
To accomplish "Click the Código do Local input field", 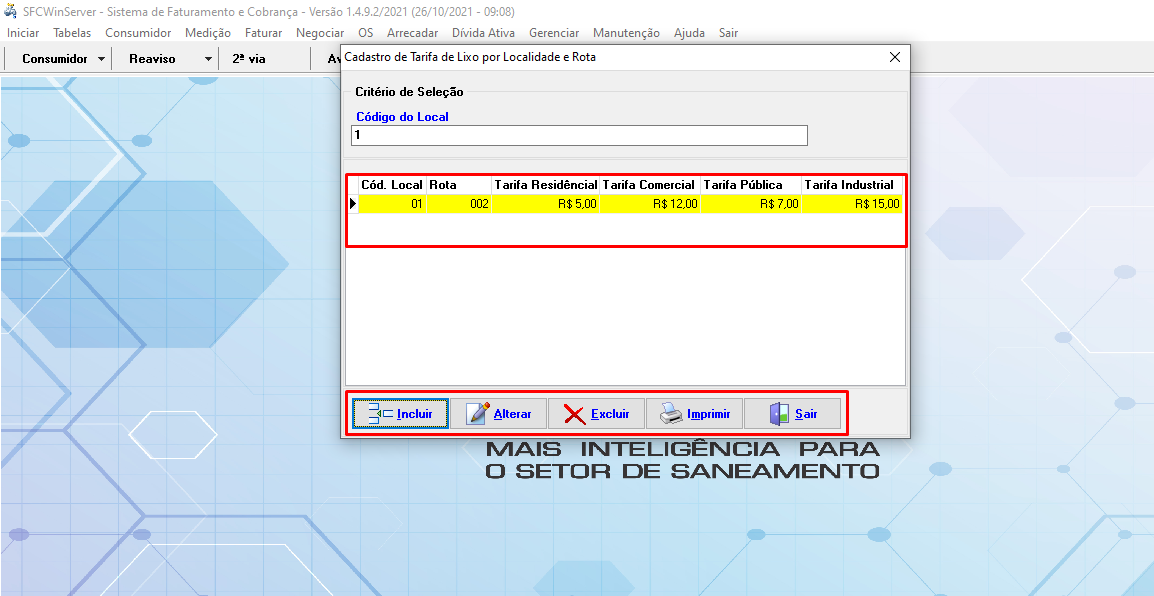I will (x=578, y=135).
